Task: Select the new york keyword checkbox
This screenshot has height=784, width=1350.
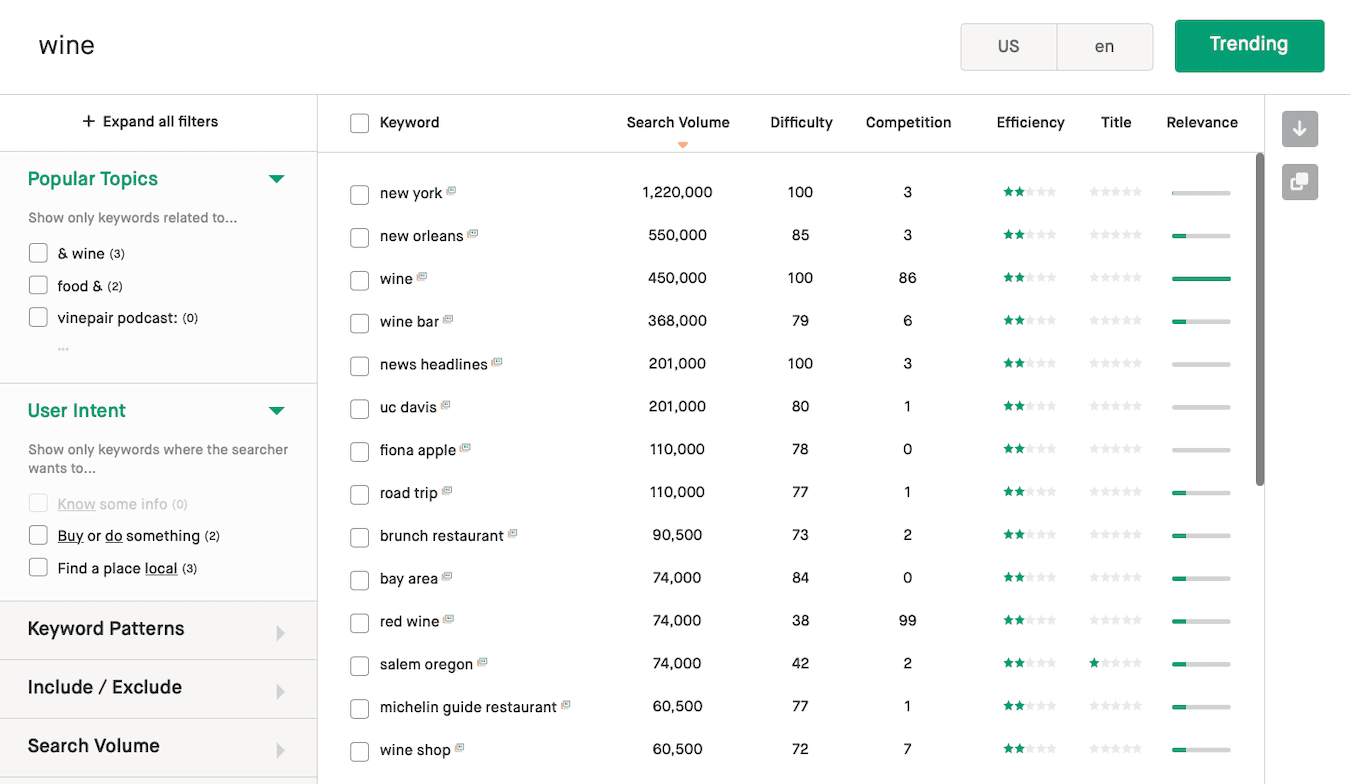Action: pos(360,195)
